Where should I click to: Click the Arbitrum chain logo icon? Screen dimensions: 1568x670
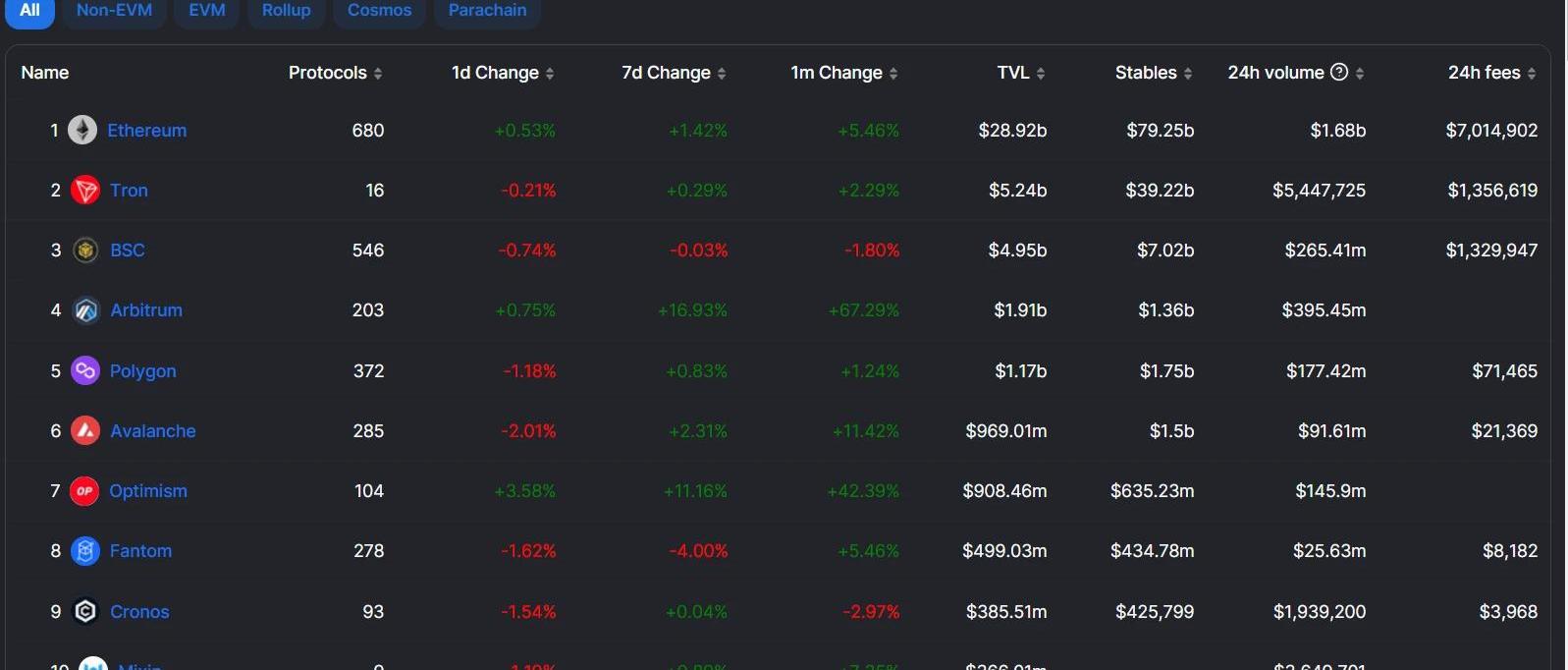point(85,310)
